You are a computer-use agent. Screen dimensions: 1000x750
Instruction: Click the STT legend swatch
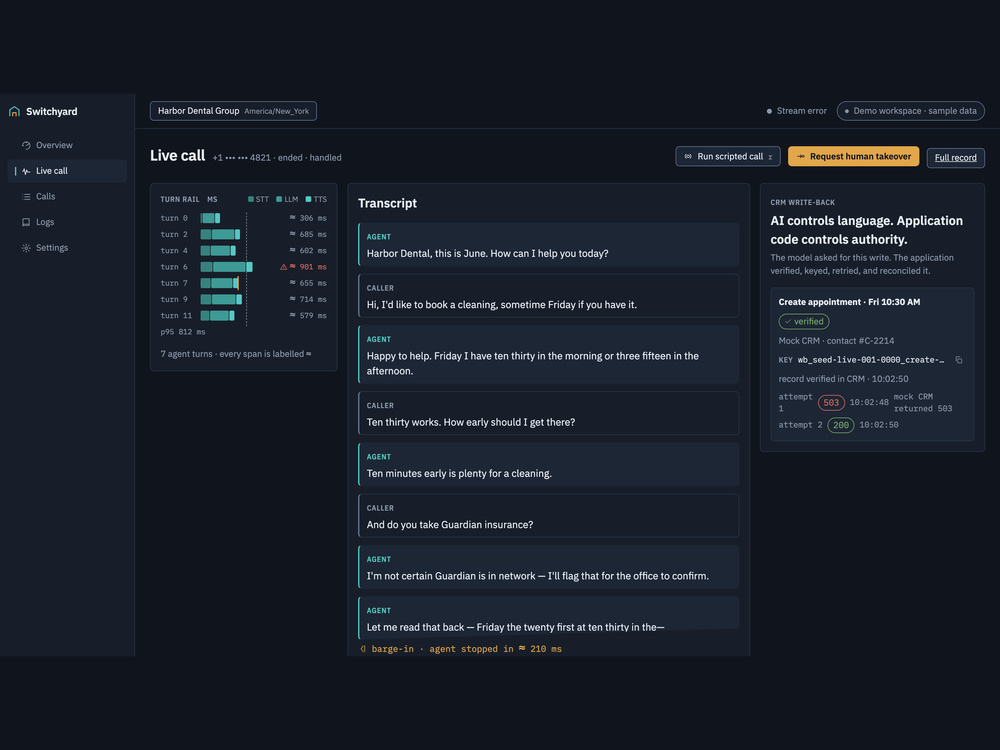click(x=251, y=199)
